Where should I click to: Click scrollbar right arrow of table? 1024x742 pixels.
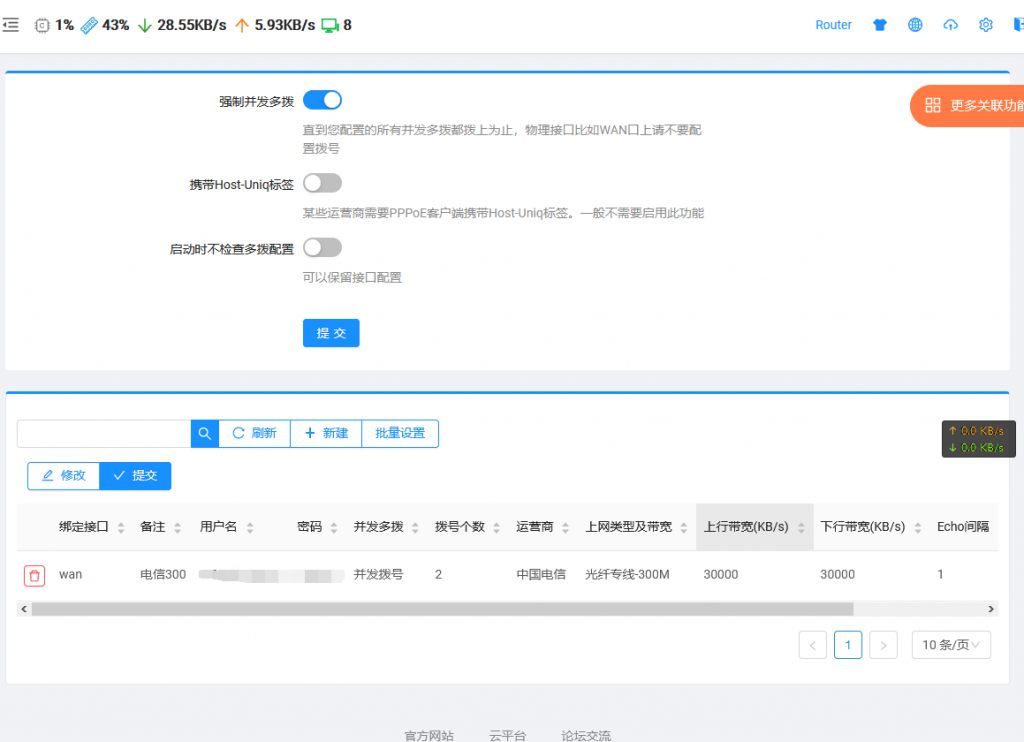coord(991,609)
